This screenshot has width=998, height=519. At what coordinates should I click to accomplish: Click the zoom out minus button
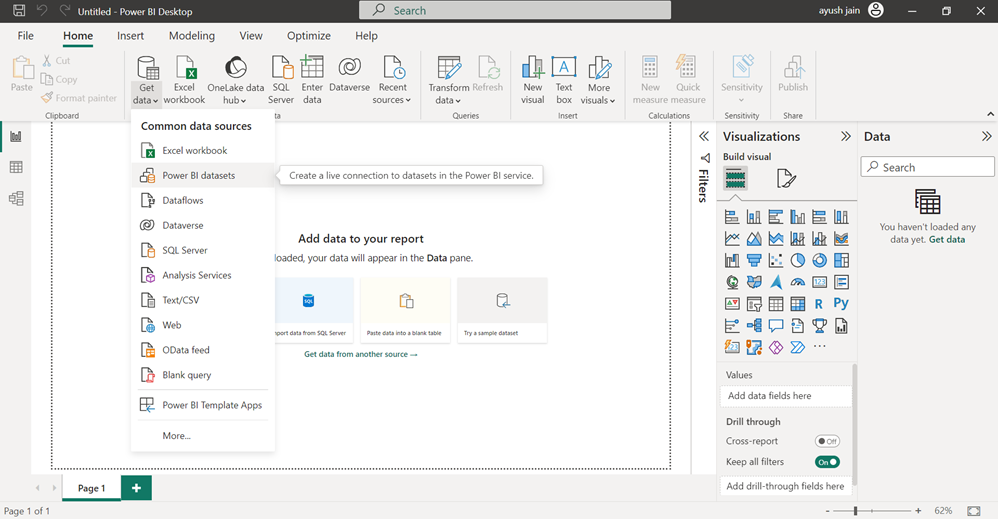coord(827,511)
